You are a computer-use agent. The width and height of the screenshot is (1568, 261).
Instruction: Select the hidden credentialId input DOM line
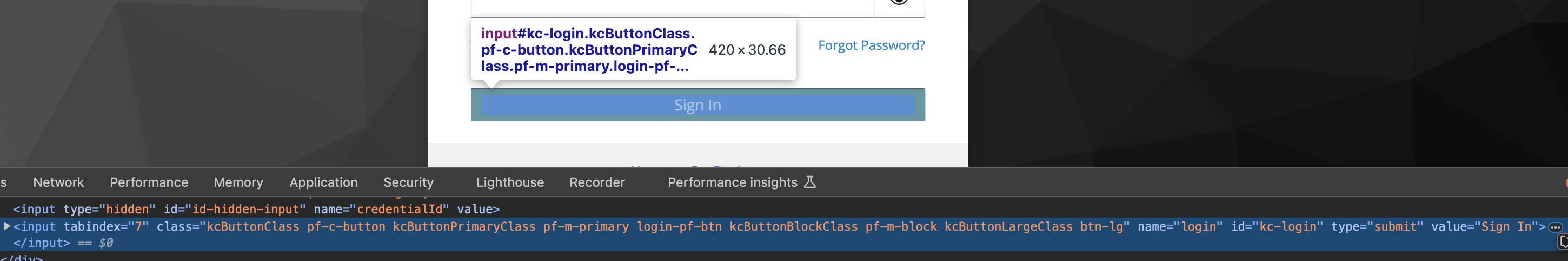pyautogui.click(x=256, y=209)
